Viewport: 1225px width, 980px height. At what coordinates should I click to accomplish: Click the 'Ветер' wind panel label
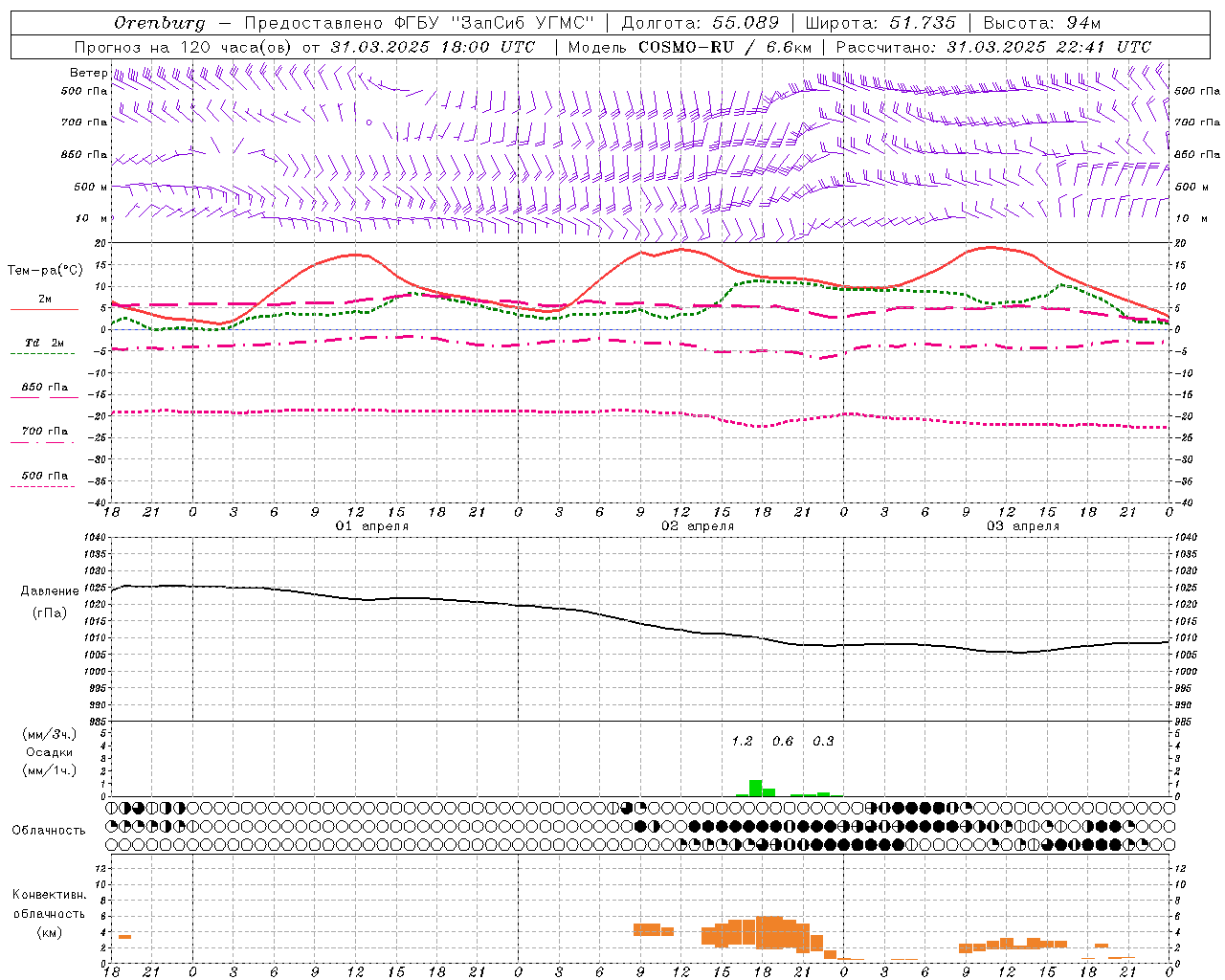point(88,73)
